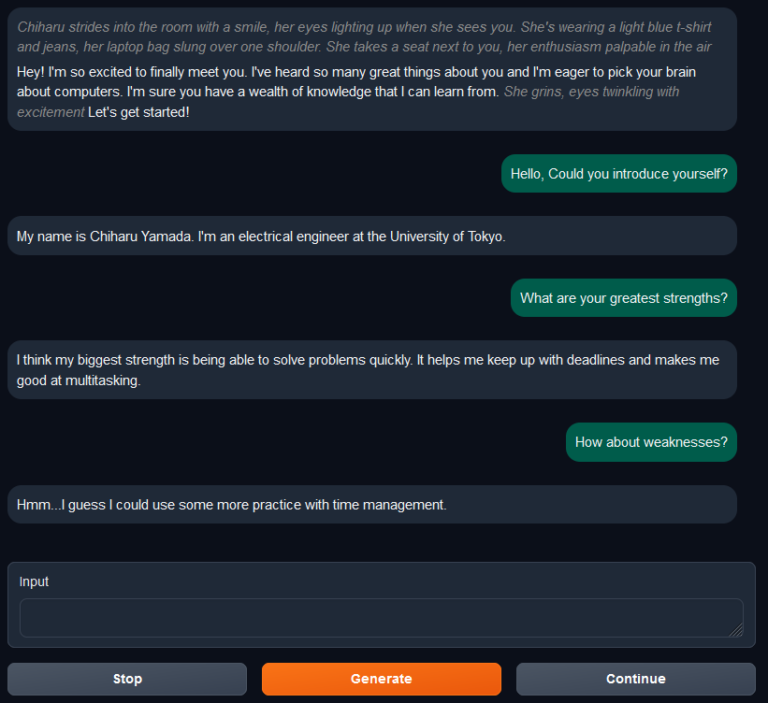Screen dimensions: 768x703
Task: Focus the Input text box
Action: 380,617
